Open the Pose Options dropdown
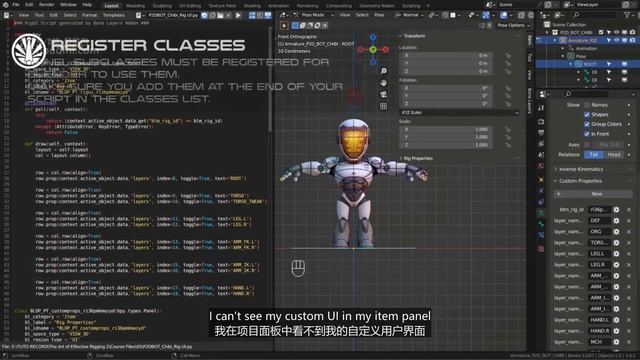This screenshot has width=640, height=360. (x=513, y=25)
